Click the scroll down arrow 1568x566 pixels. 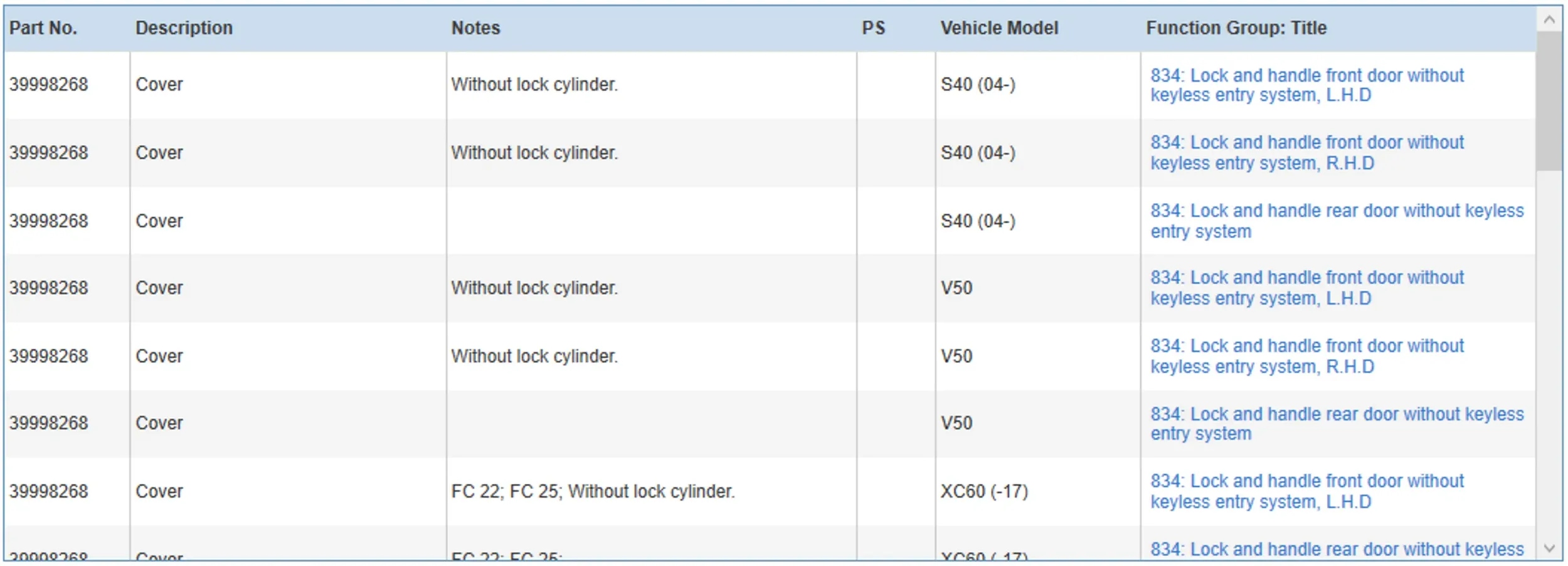[1549, 548]
